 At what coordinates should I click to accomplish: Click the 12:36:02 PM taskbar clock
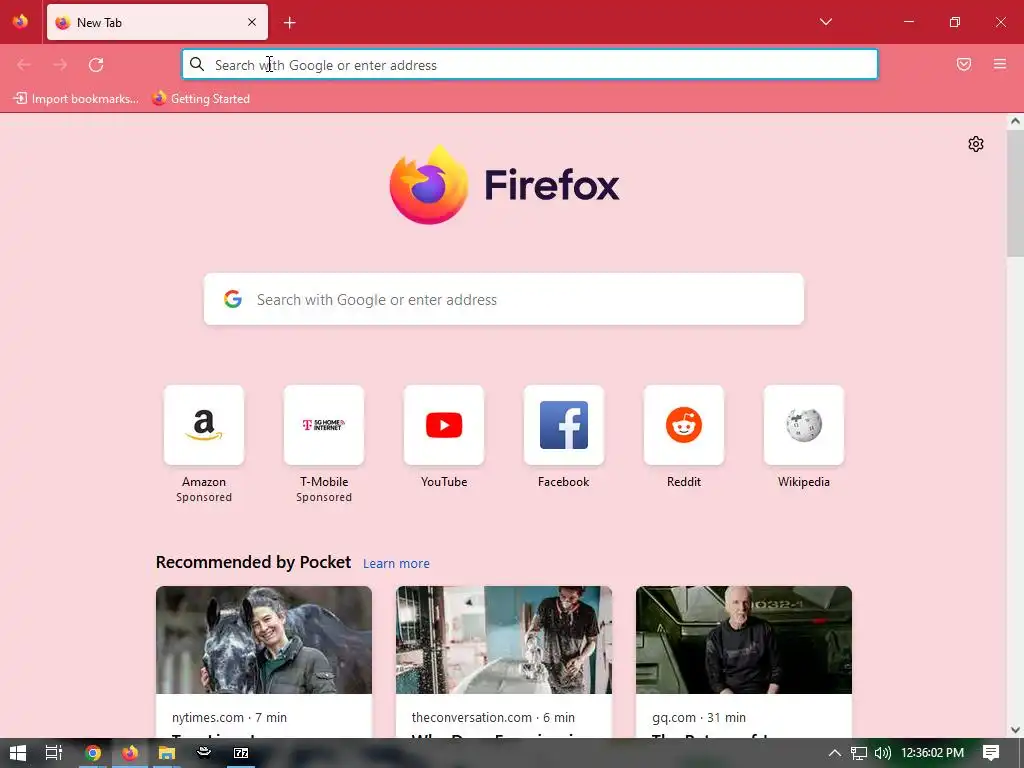pyautogui.click(x=932, y=753)
